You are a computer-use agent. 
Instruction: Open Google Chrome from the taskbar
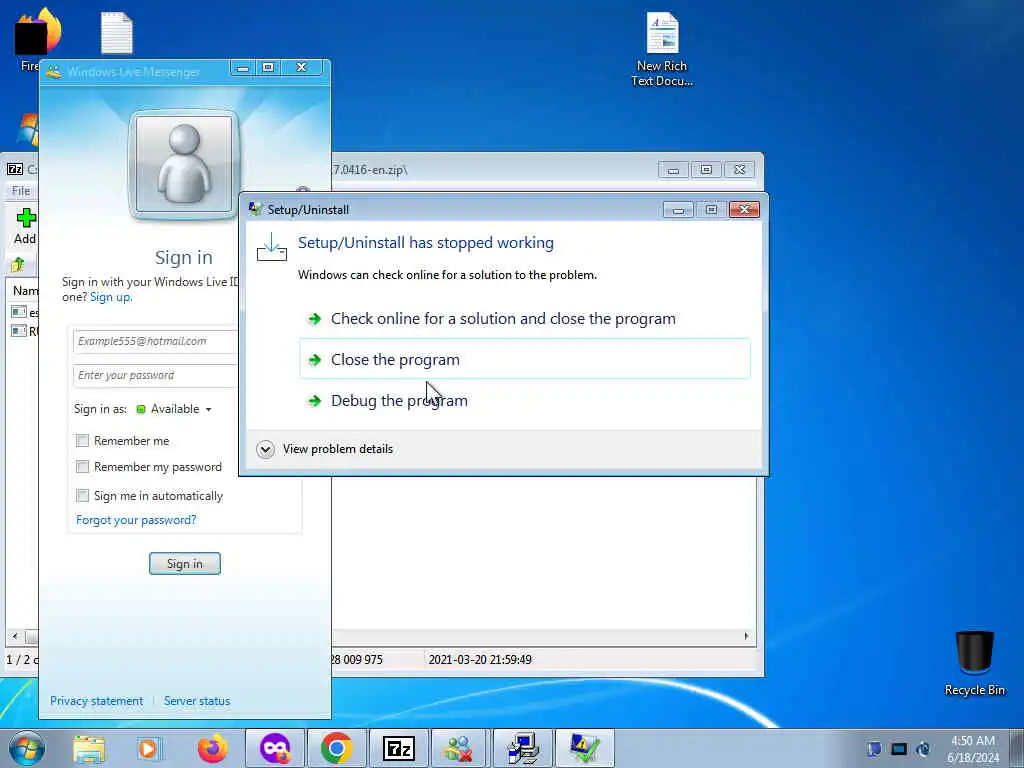click(336, 748)
